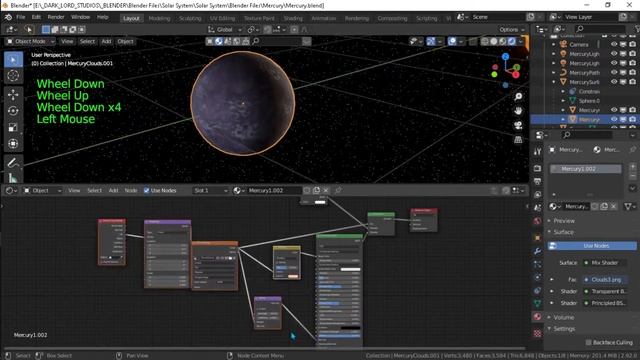Open the Scene properties tab icon

click(538, 208)
